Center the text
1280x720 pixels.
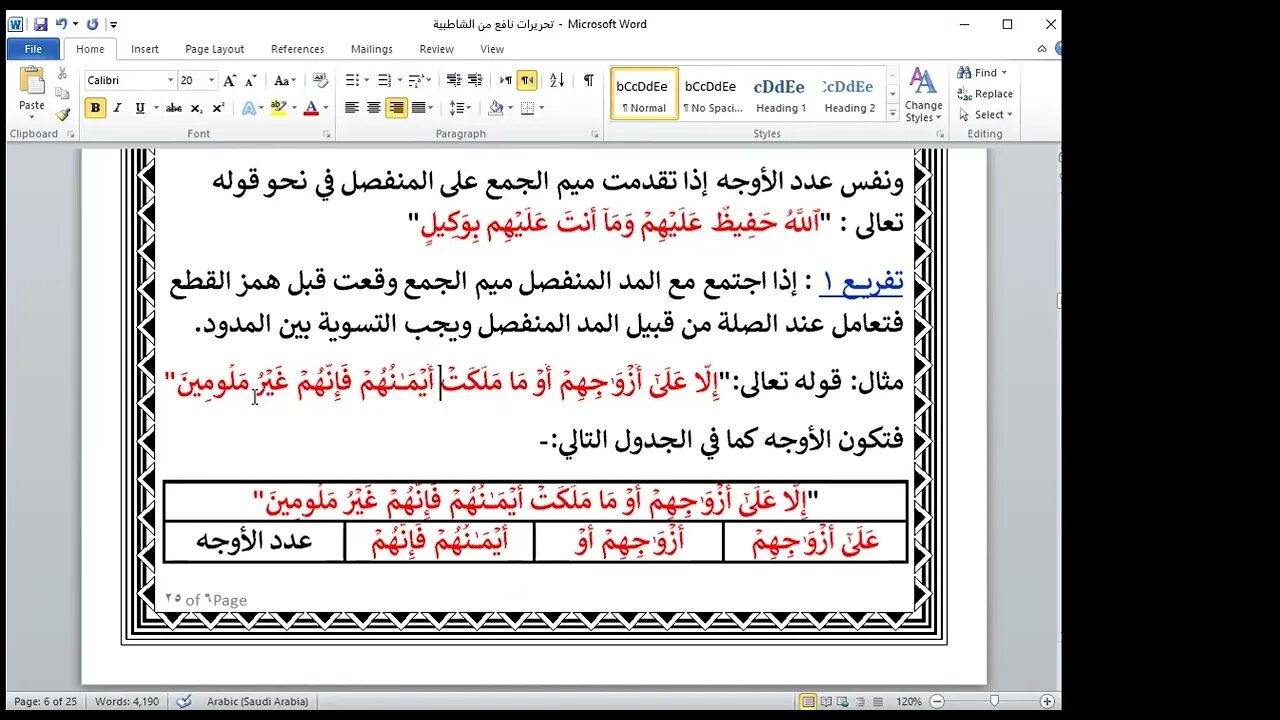[x=374, y=108]
